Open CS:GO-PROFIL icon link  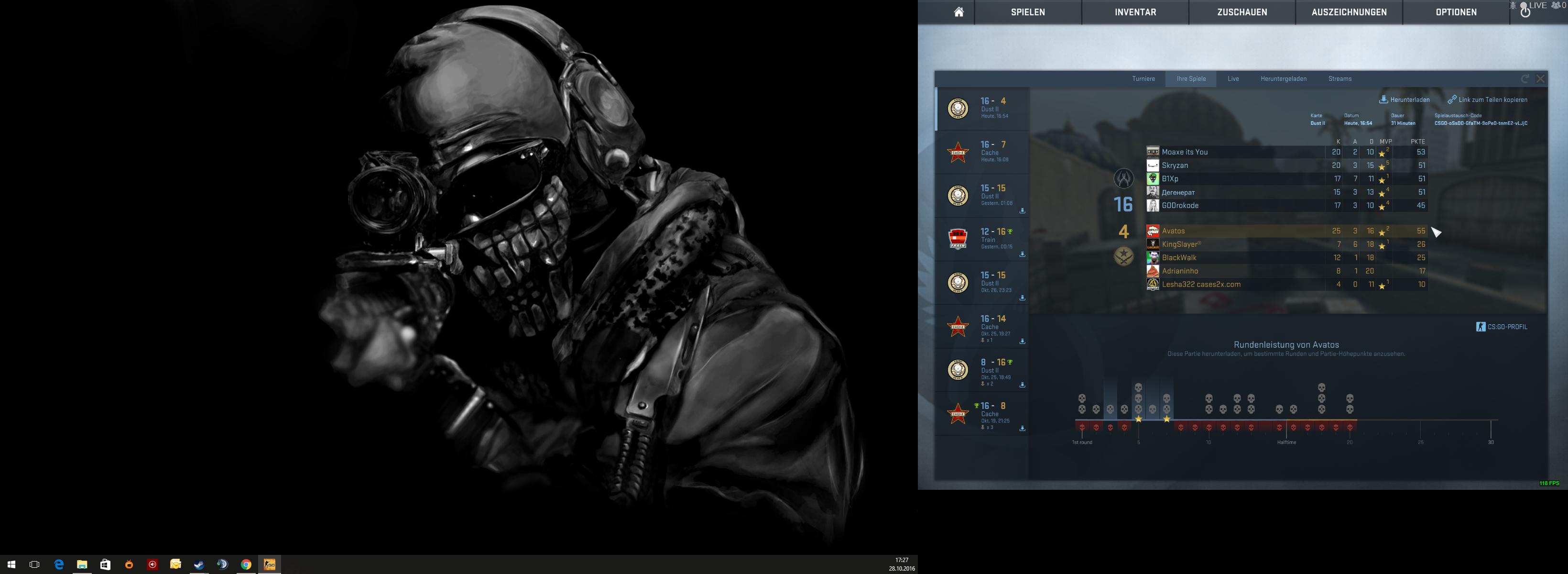point(1481,327)
